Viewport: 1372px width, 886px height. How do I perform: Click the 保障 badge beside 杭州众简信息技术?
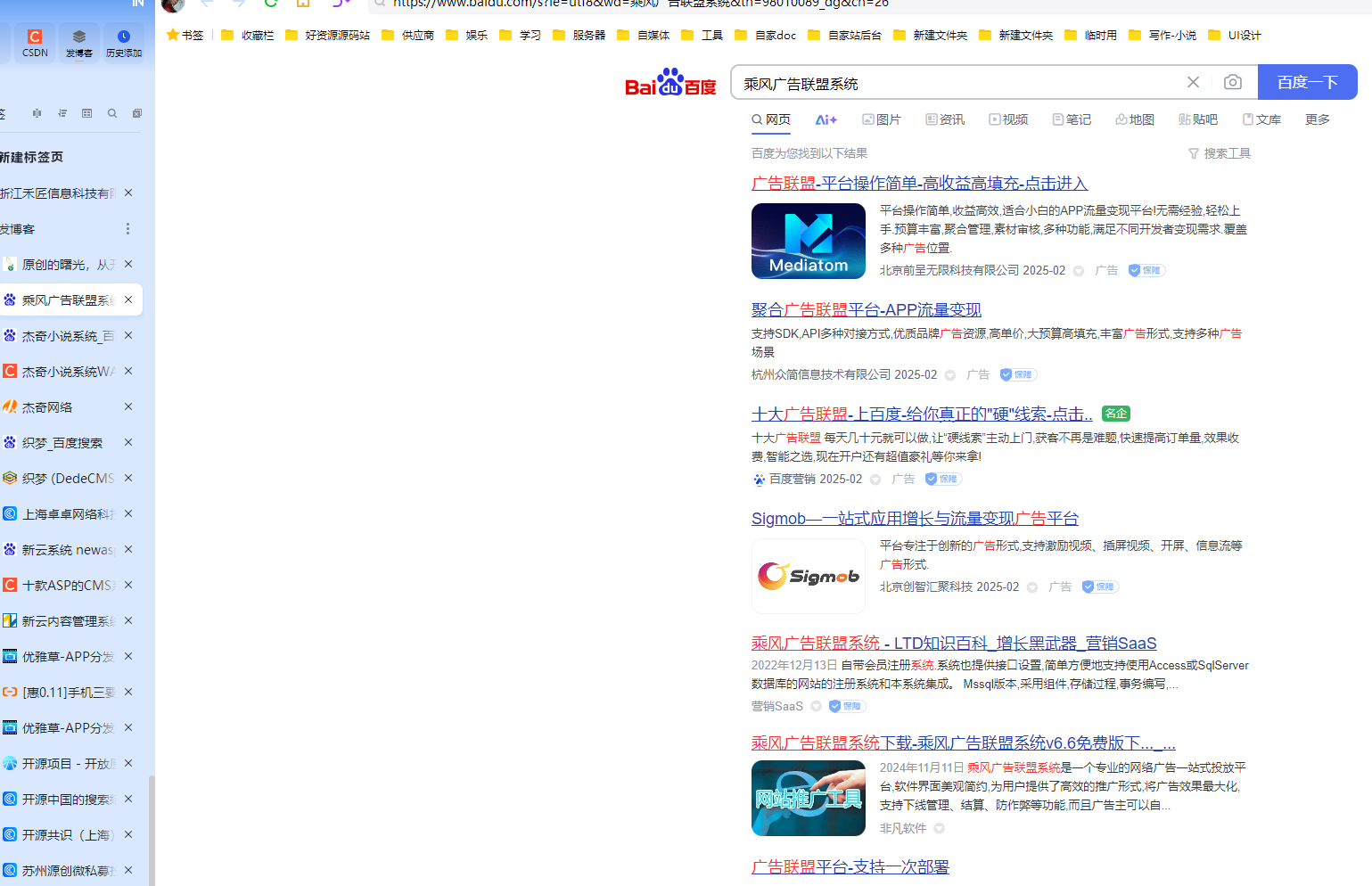point(1018,374)
